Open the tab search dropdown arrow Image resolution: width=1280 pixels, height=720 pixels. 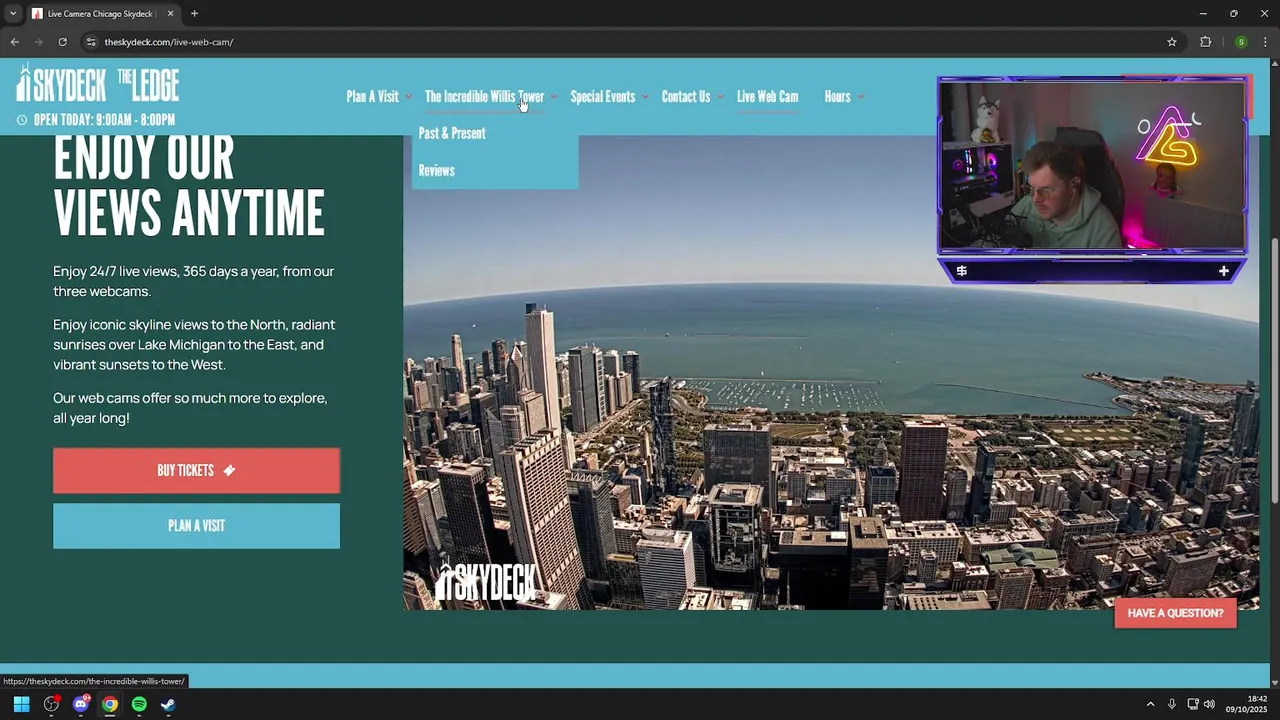coord(13,14)
